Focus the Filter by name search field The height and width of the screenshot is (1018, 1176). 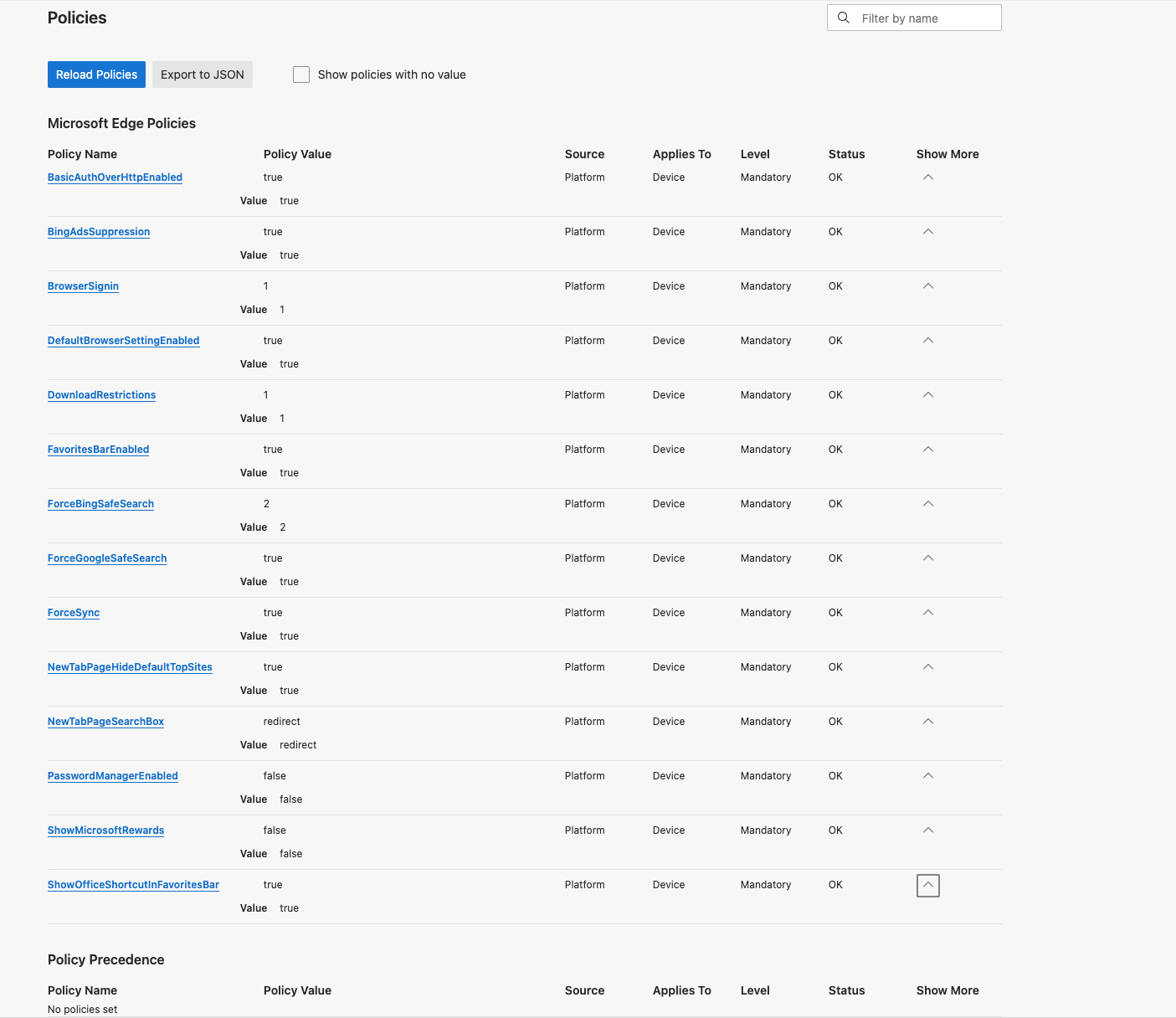pyautogui.click(x=914, y=18)
